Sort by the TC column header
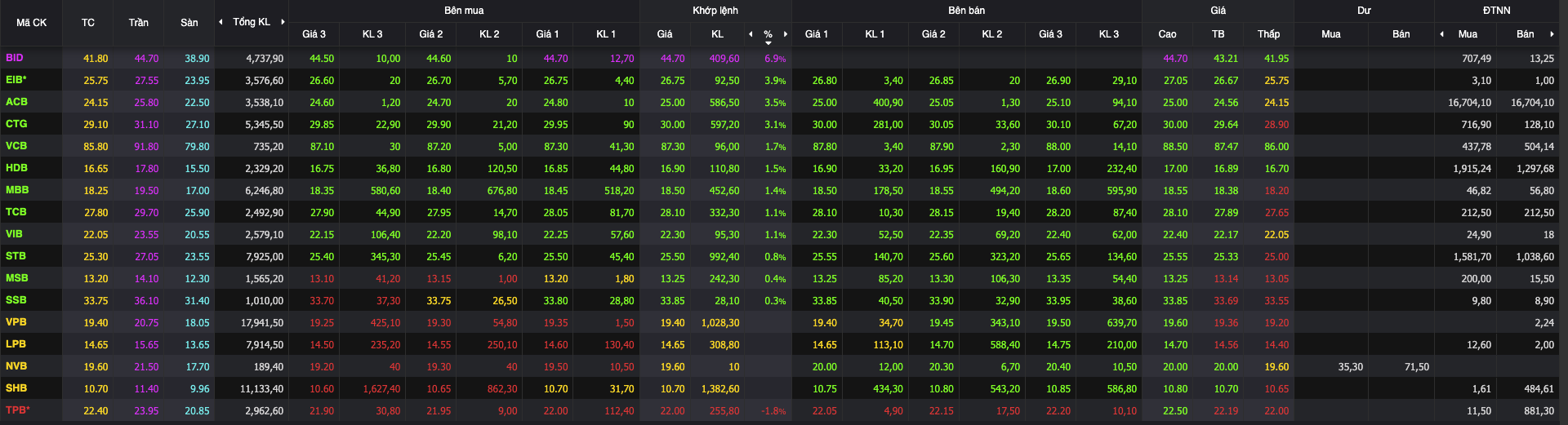This screenshot has width=1568, height=425. tap(88, 23)
